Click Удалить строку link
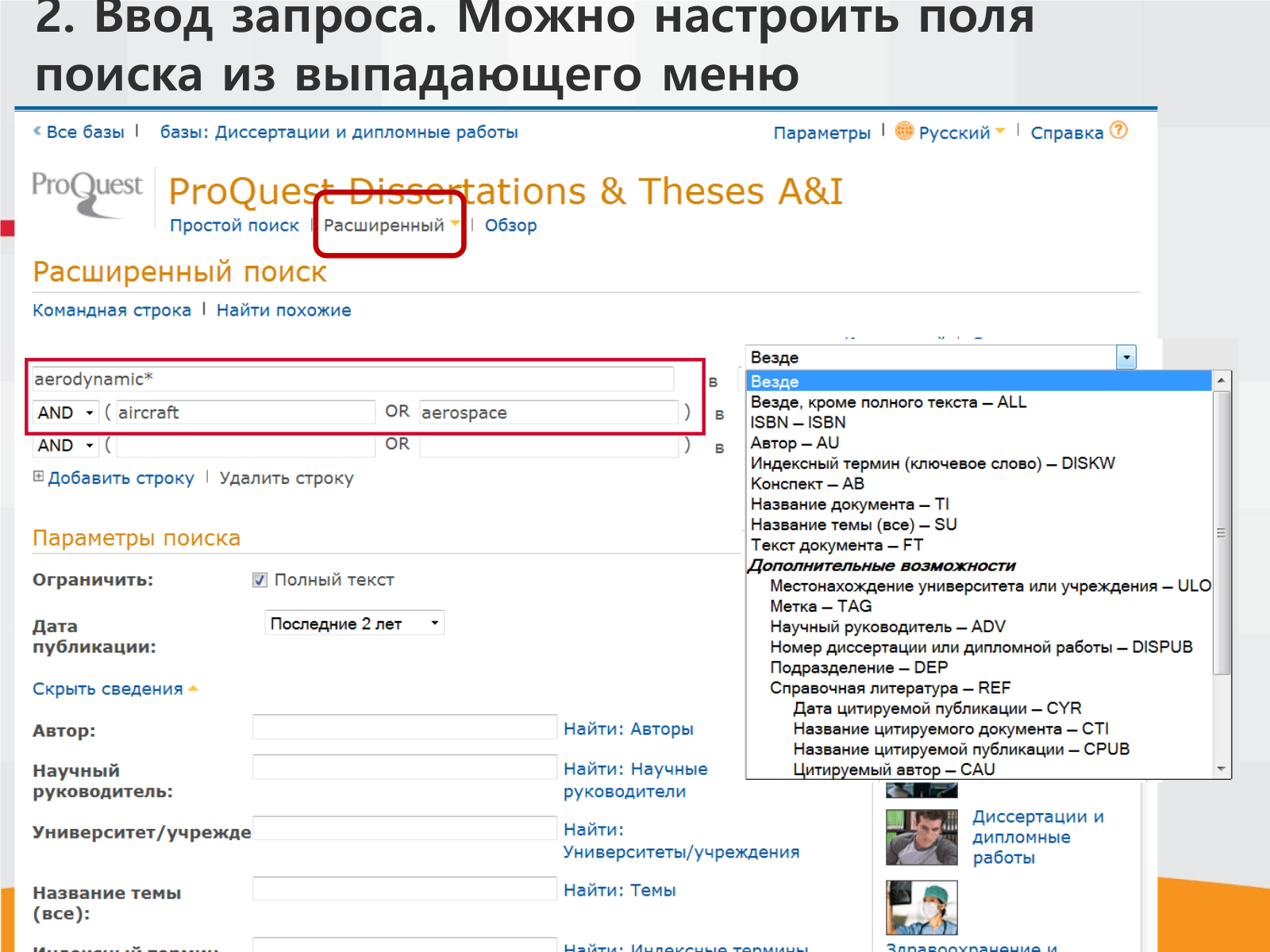This screenshot has height=952, width=1270. coord(287,478)
